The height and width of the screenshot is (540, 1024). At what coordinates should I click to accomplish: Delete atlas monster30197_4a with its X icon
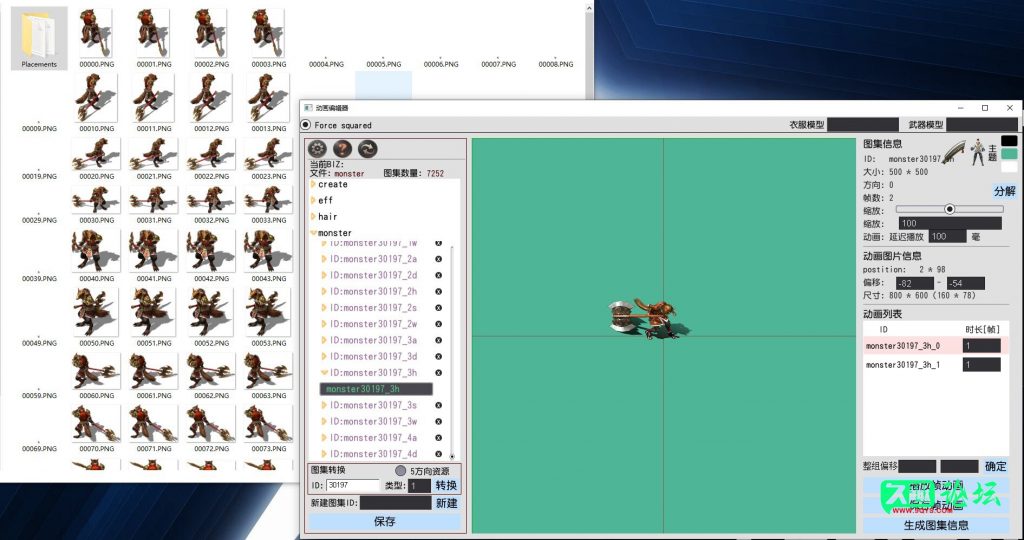[x=438, y=438]
